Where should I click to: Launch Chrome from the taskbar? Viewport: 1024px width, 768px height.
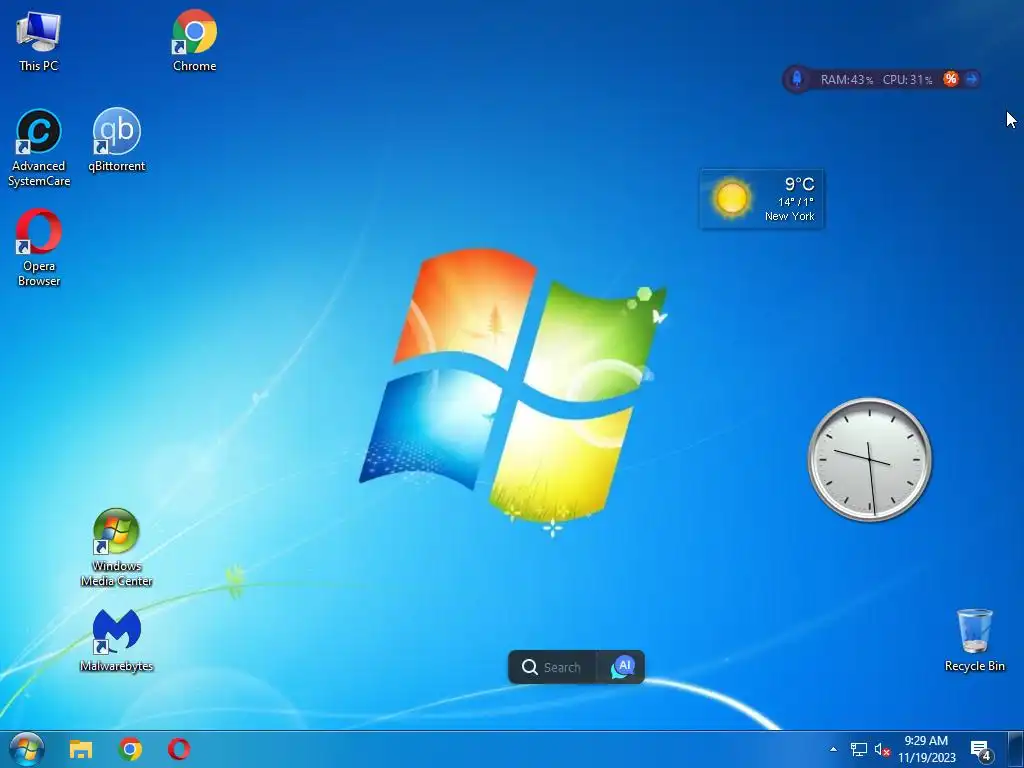(130, 749)
